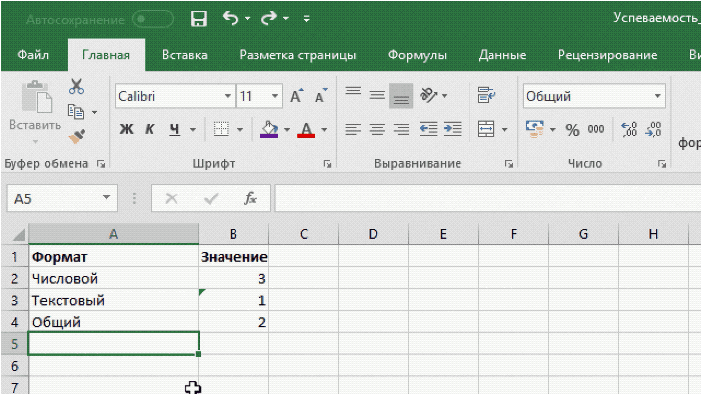
Task: Toggle underline Ч formatting
Action: coord(174,129)
